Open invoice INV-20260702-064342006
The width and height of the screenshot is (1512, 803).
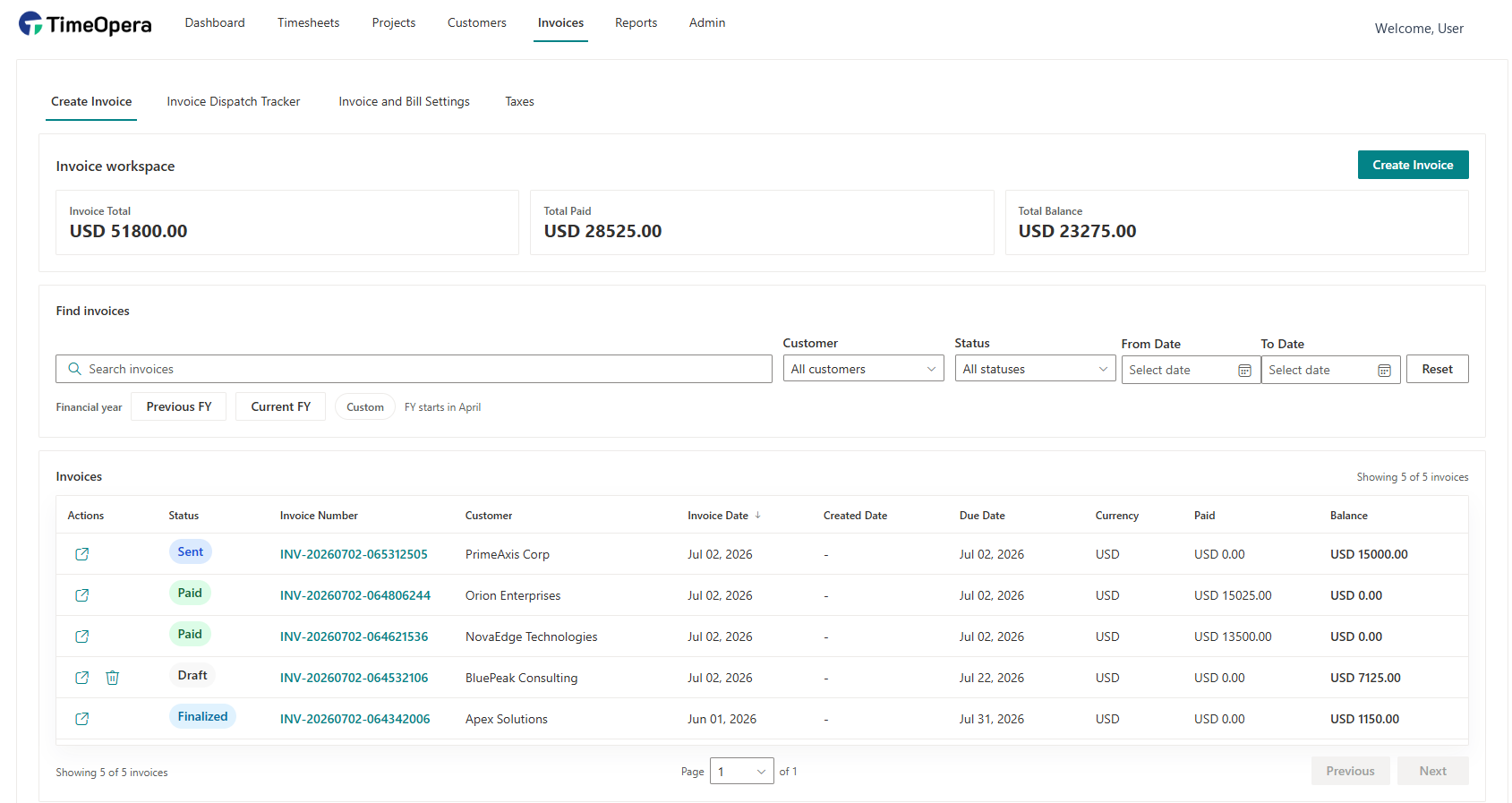pyautogui.click(x=355, y=719)
